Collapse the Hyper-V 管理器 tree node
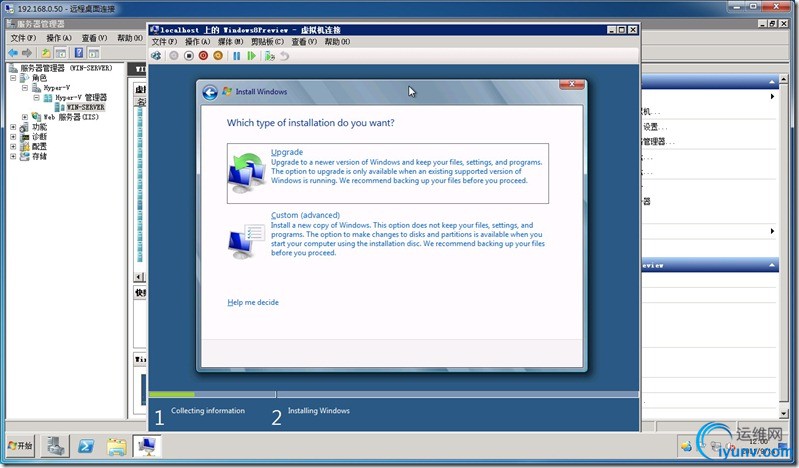 pos(36,97)
